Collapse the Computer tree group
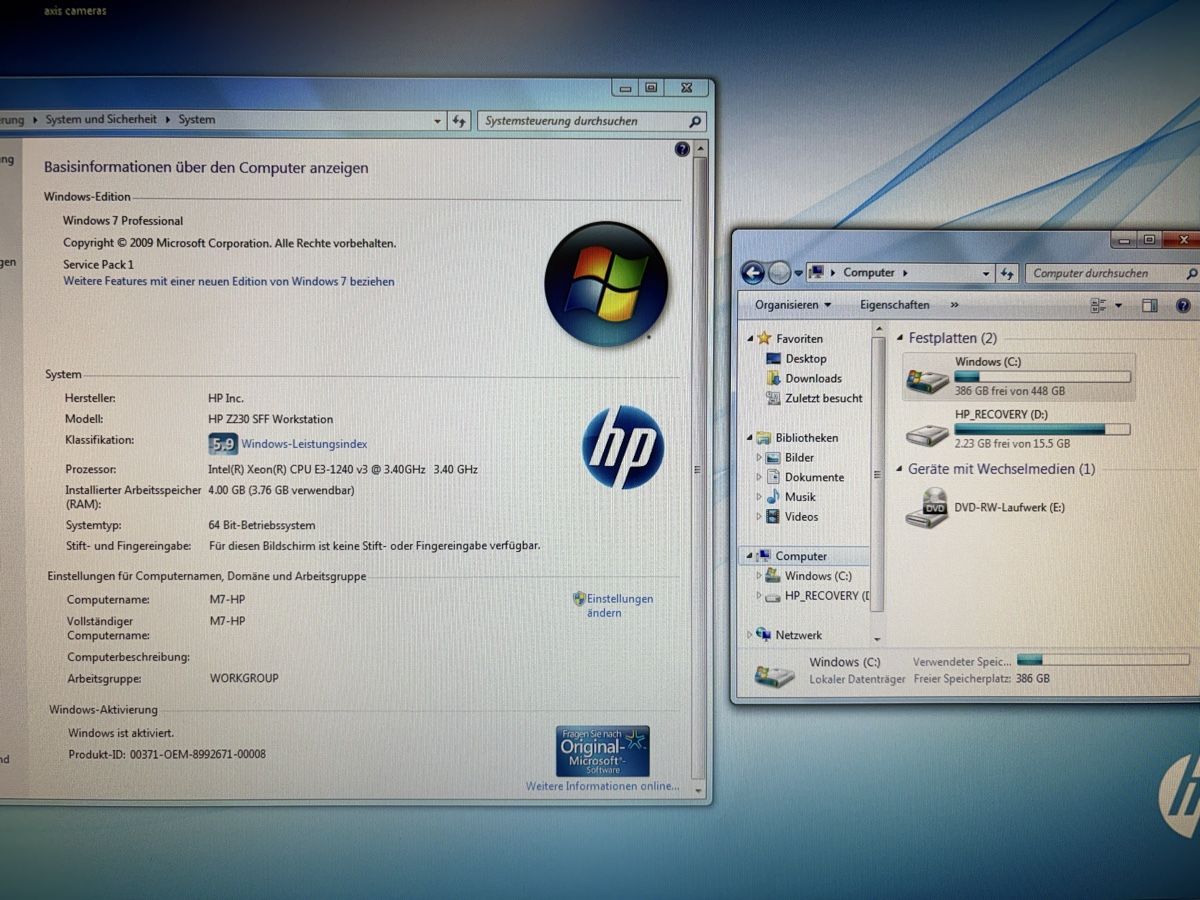The height and width of the screenshot is (900, 1200). pyautogui.click(x=750, y=556)
